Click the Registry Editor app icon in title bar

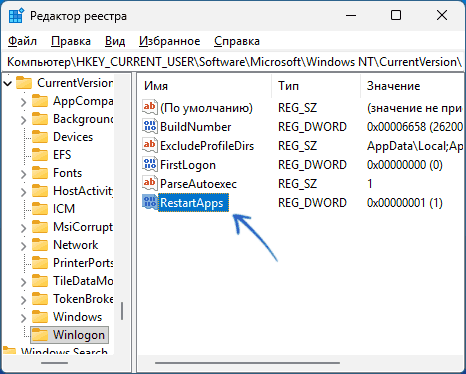tap(16, 16)
